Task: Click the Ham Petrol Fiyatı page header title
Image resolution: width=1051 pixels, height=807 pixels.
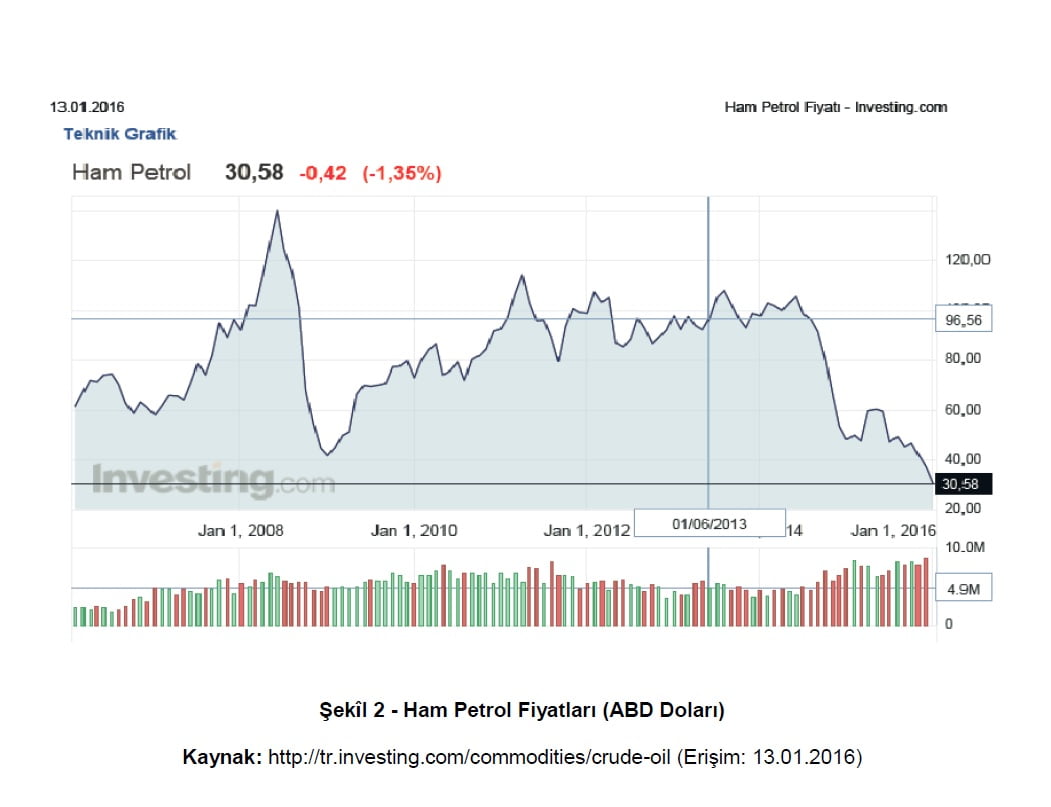Action: 835,107
